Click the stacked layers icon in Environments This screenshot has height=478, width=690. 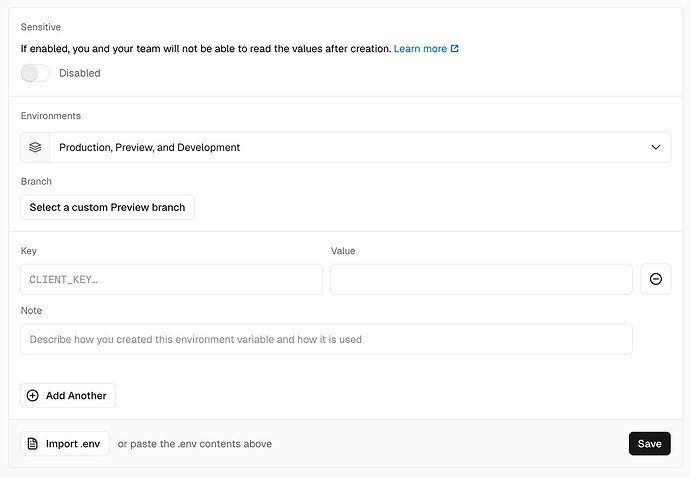point(35,147)
